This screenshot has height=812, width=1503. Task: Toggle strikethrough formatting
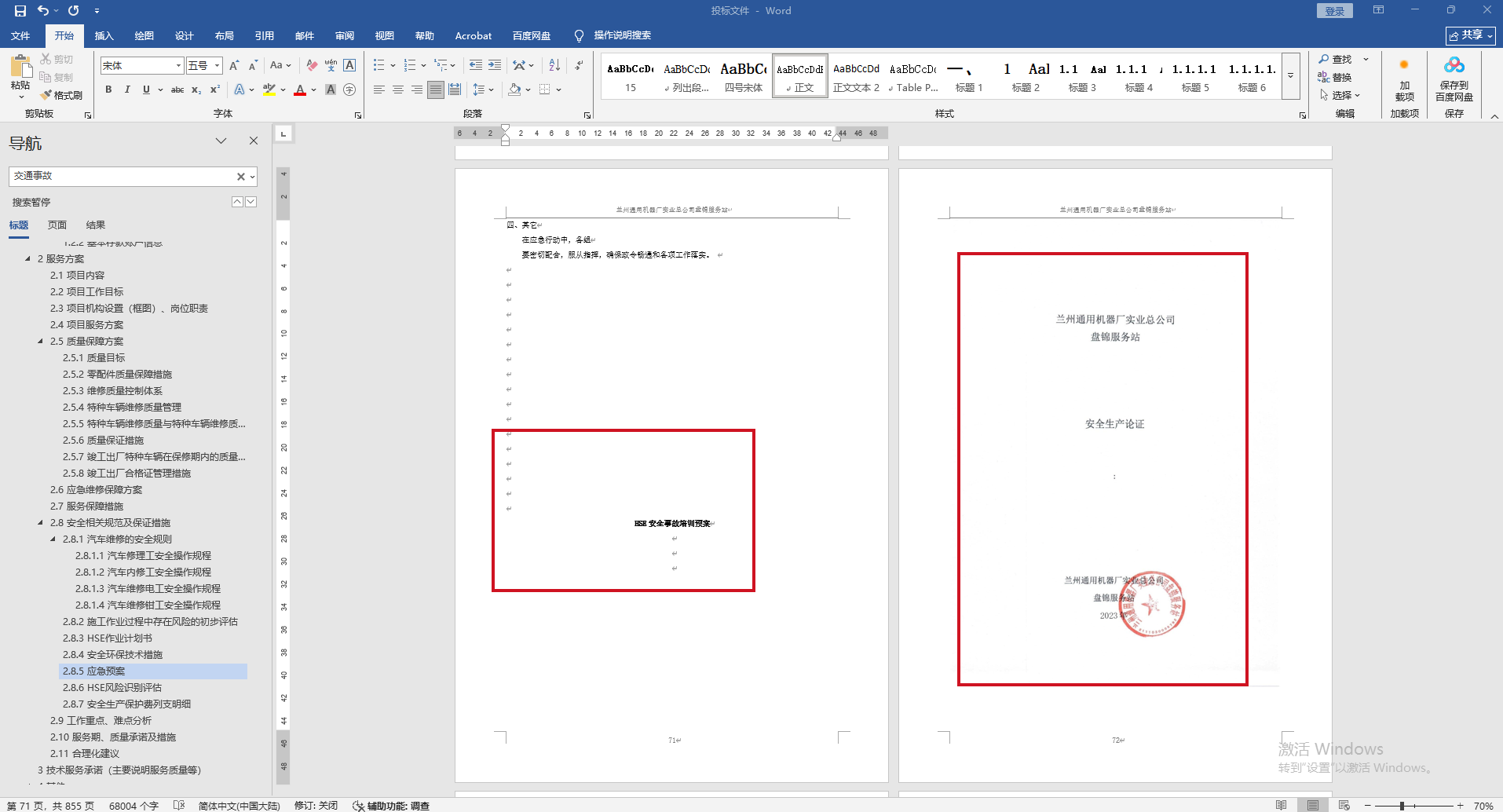pyautogui.click(x=177, y=90)
